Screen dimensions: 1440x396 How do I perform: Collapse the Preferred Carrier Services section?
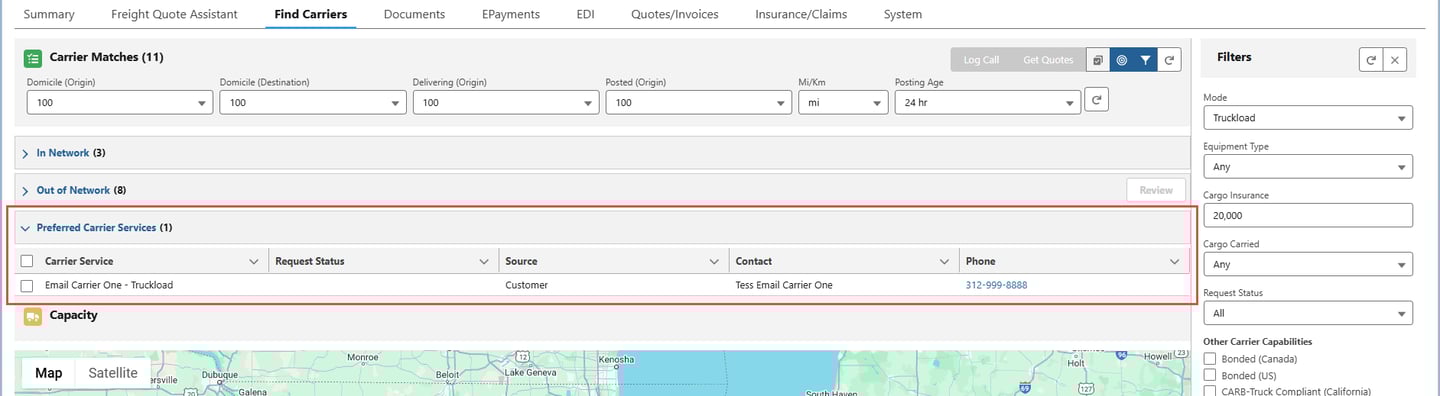coord(25,228)
